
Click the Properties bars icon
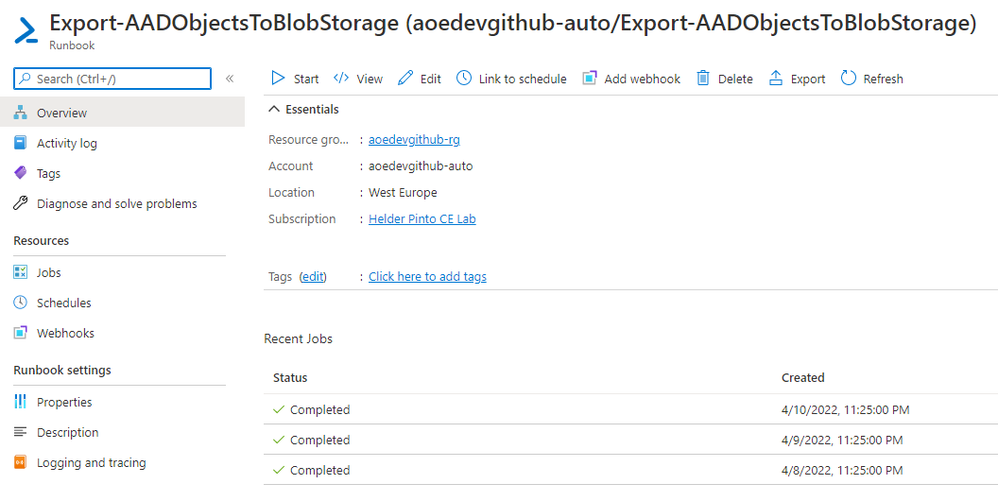point(20,401)
